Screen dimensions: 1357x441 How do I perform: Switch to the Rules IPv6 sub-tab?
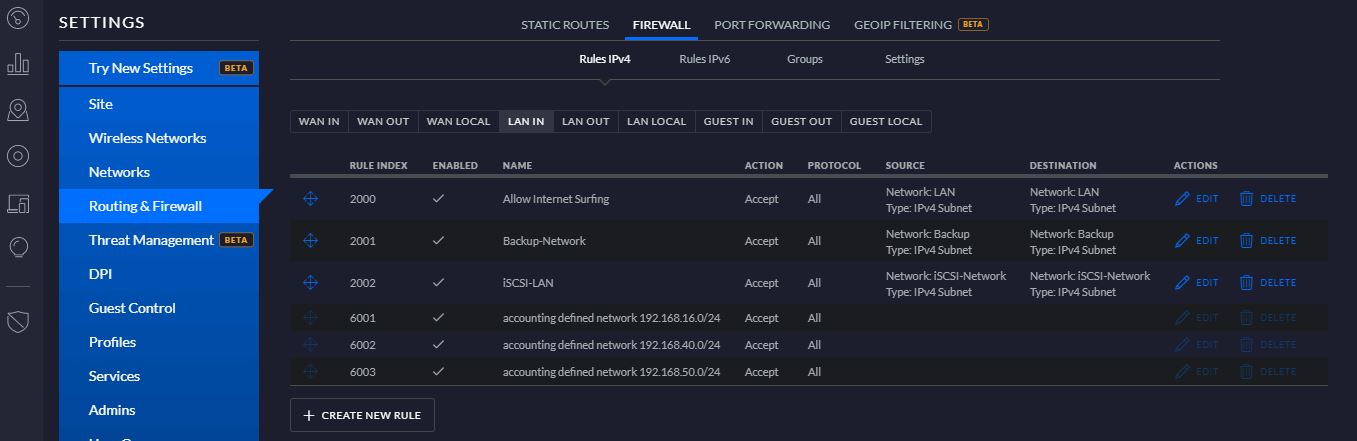pyautogui.click(x=705, y=59)
